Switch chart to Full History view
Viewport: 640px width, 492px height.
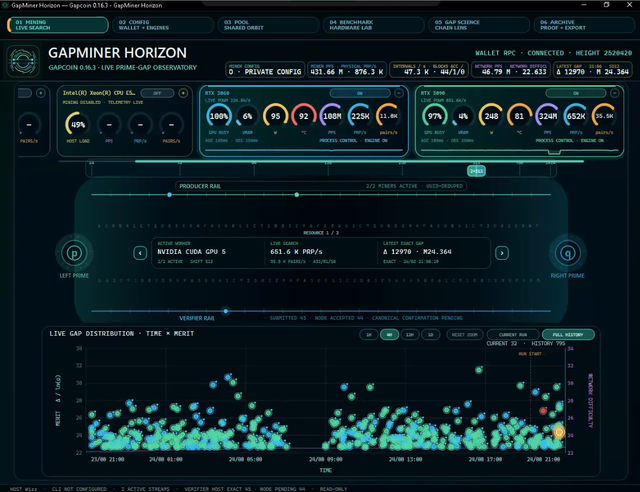pos(568,335)
